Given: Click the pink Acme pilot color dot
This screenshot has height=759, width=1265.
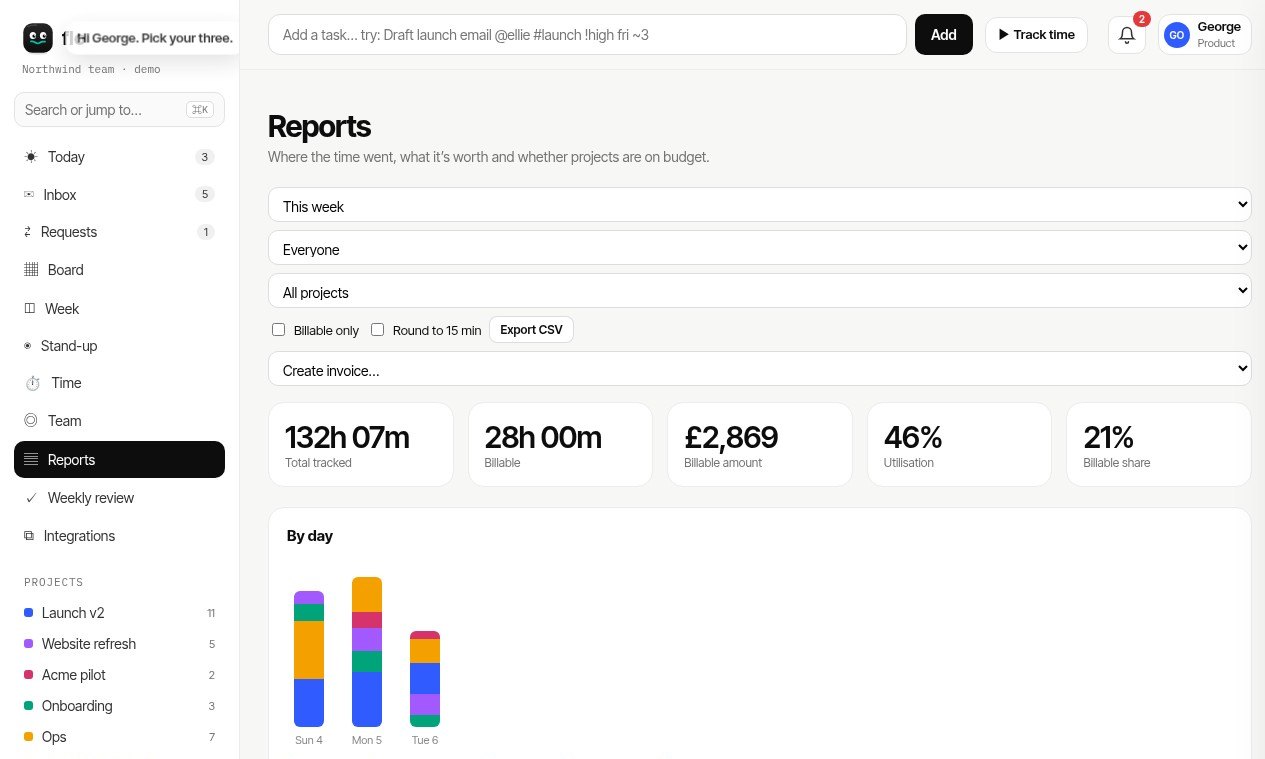Looking at the screenshot, I should (29, 675).
